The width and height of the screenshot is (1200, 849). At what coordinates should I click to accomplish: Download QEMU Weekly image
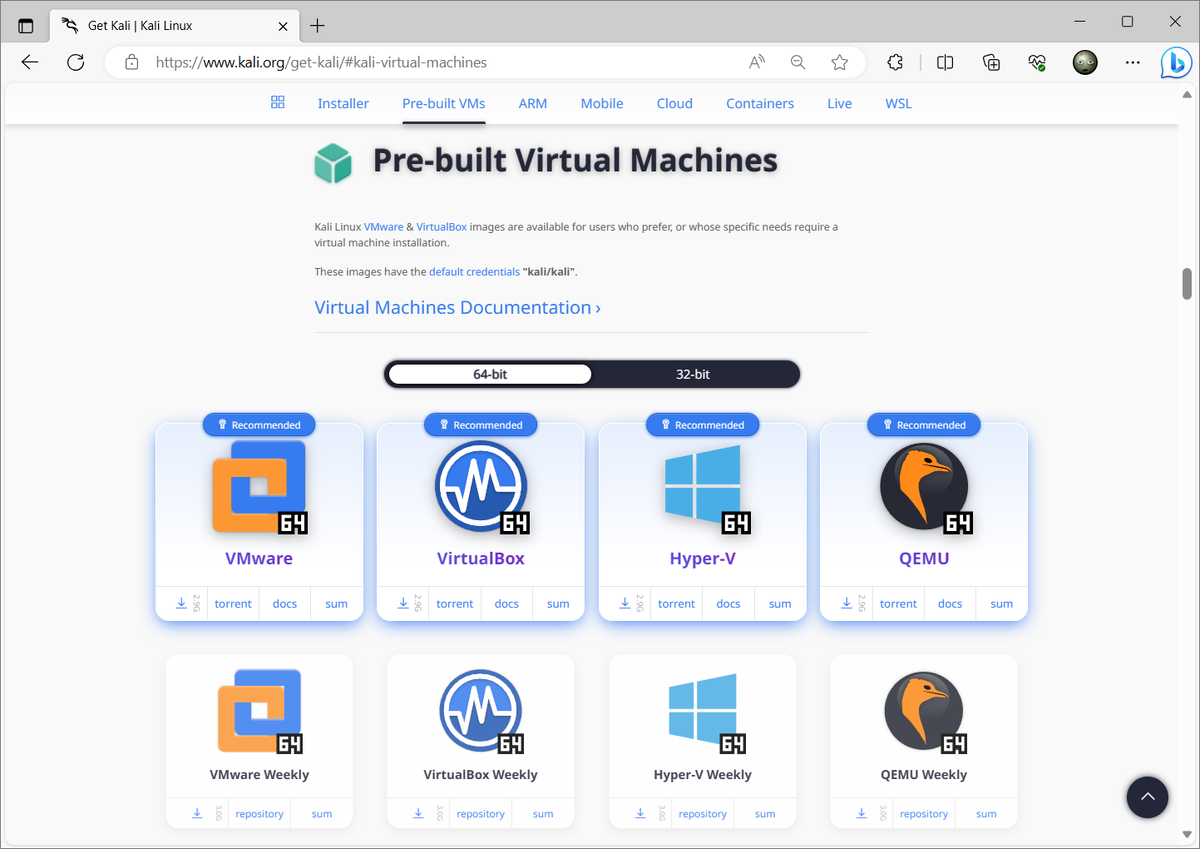(x=863, y=813)
